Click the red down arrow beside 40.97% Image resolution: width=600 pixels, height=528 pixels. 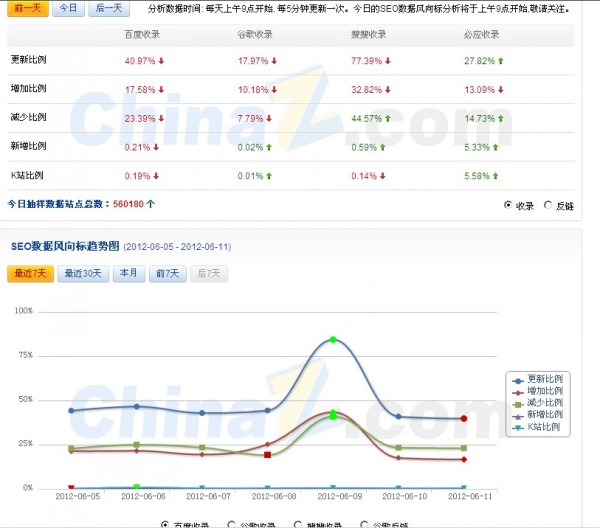[160, 60]
